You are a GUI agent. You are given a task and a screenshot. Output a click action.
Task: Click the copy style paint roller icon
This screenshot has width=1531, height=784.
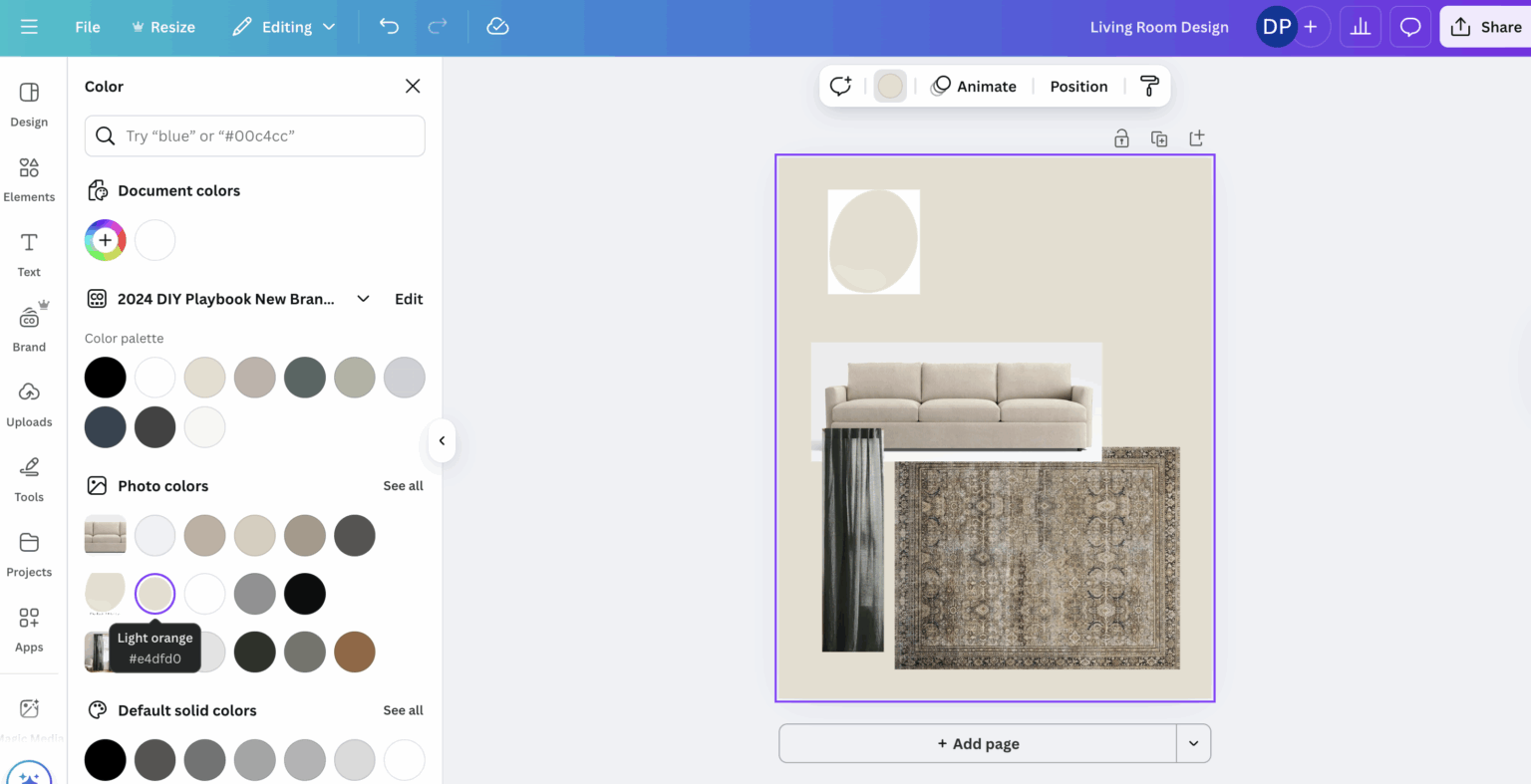[x=1149, y=87]
